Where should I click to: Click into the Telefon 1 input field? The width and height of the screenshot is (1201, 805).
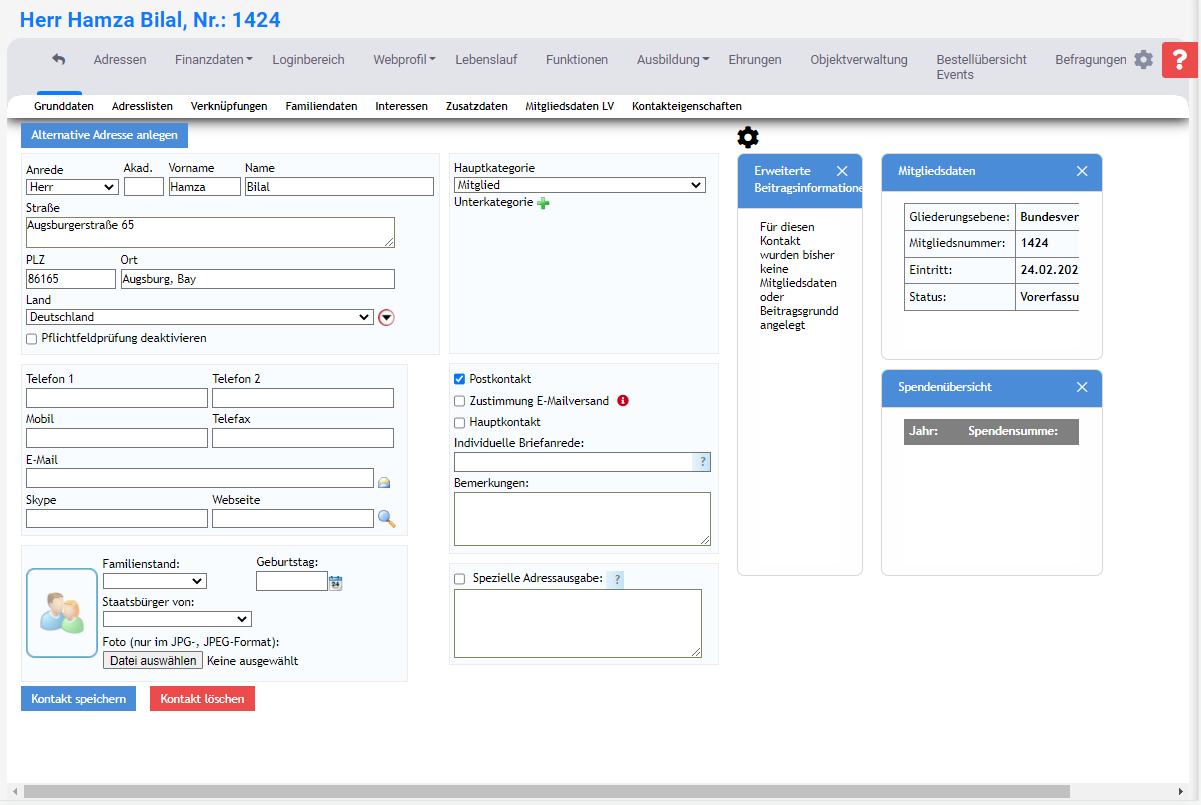pyautogui.click(x=117, y=398)
